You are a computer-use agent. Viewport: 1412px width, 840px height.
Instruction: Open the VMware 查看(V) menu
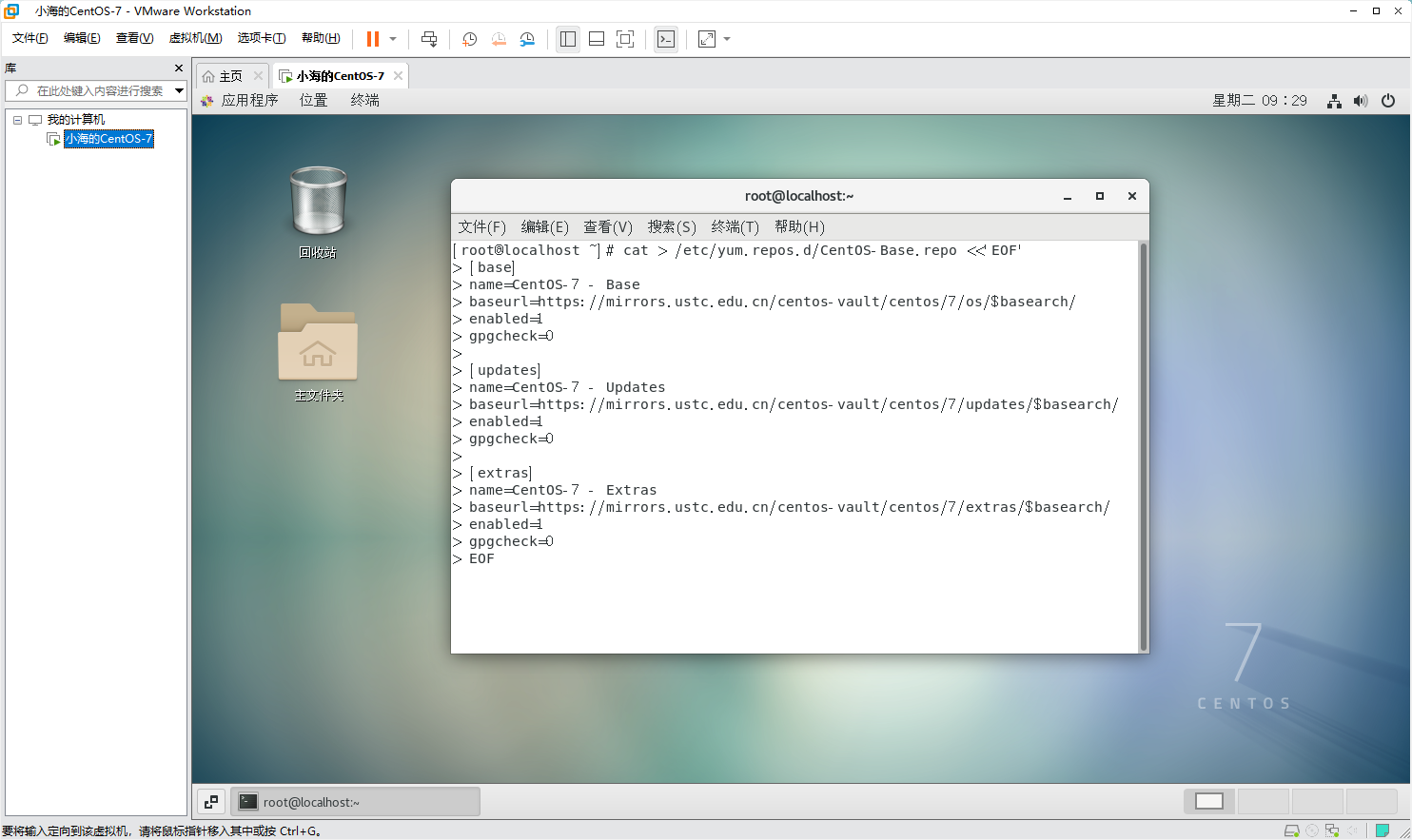pyautogui.click(x=134, y=38)
